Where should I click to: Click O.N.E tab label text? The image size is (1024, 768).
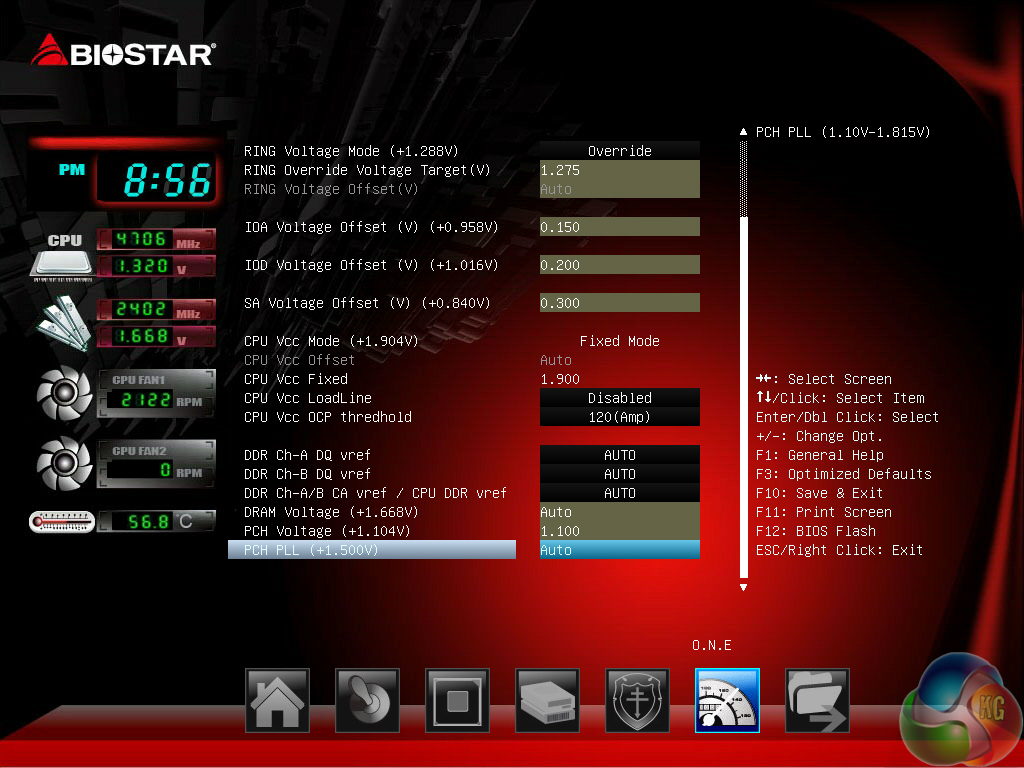(x=712, y=645)
